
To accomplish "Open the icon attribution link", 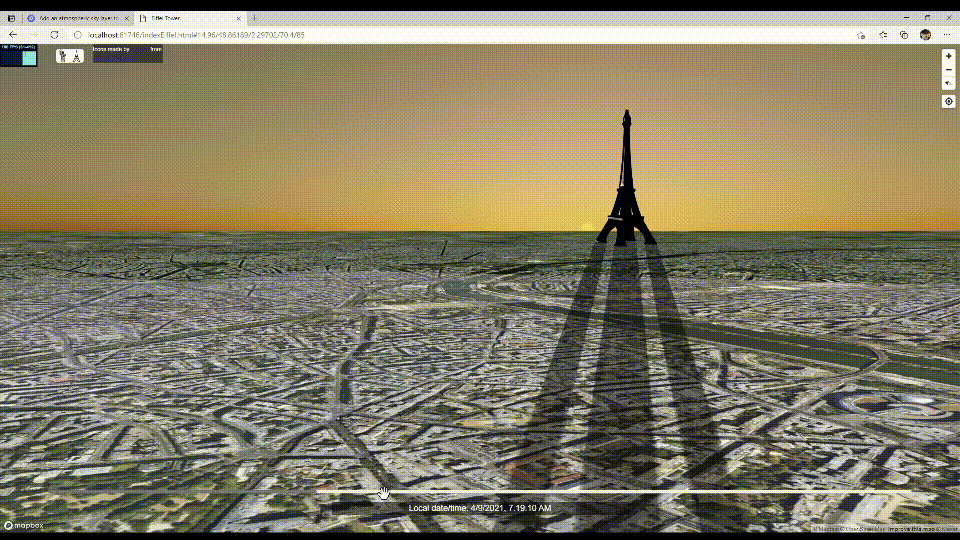I will click(x=114, y=58).
